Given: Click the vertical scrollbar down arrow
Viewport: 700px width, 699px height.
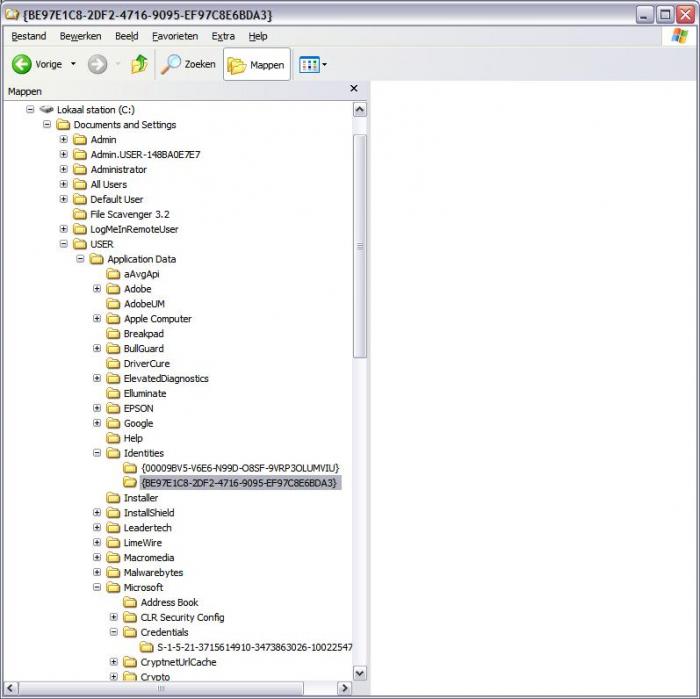Looking at the screenshot, I should coord(360,673).
